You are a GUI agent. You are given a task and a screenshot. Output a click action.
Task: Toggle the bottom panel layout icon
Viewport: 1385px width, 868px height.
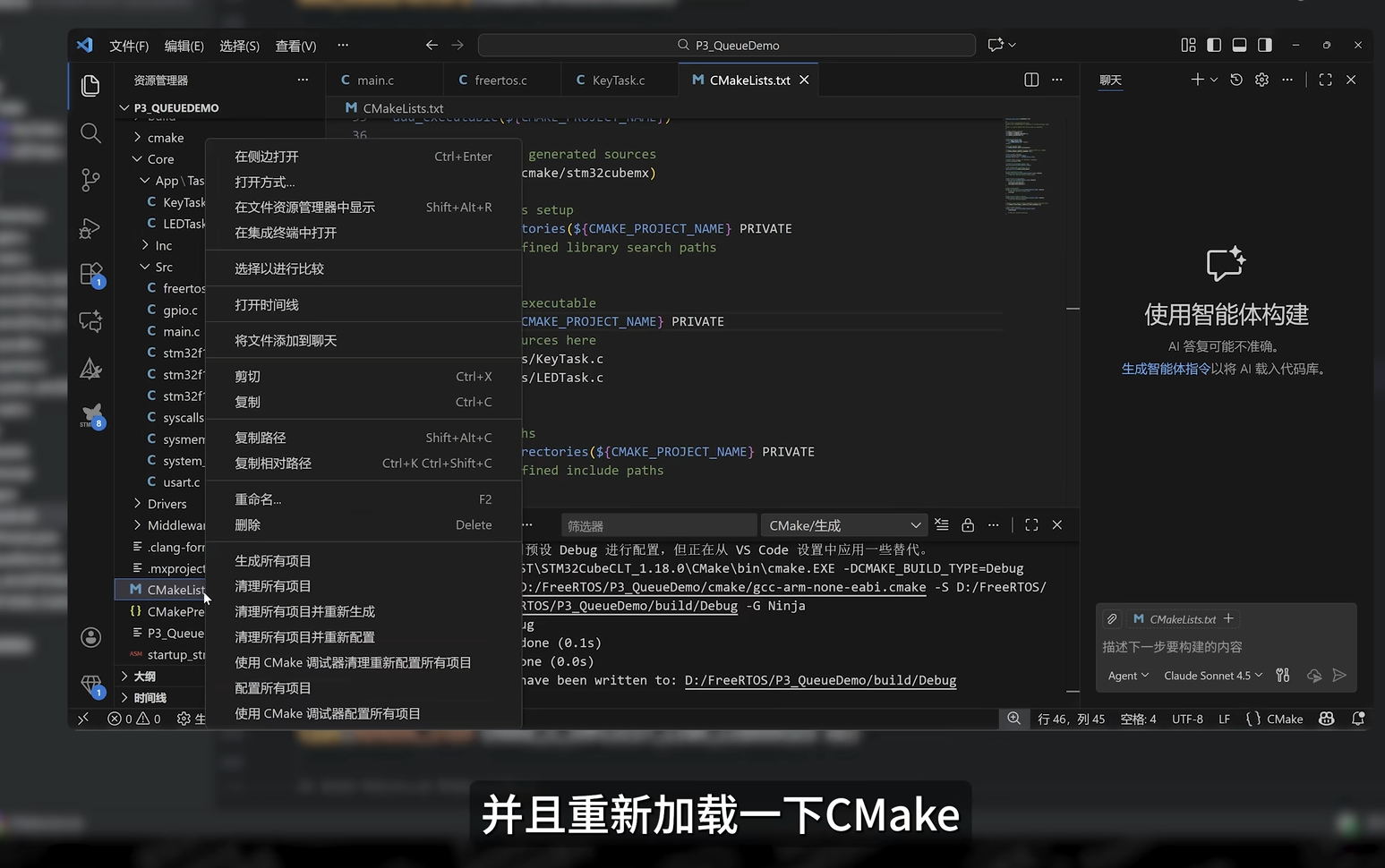(x=1239, y=45)
